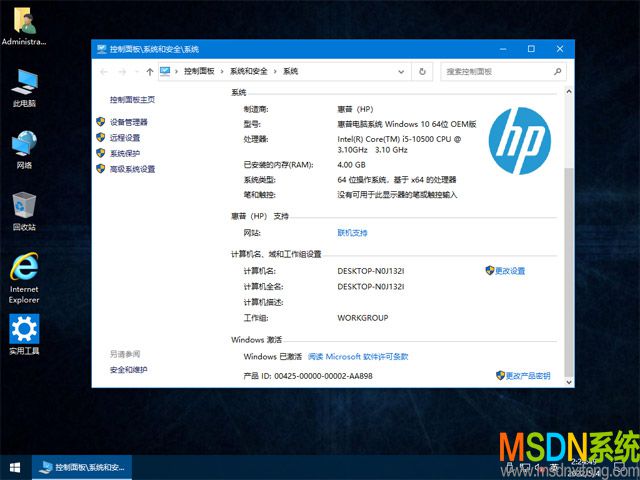Open 控制面板主页 link
The width and height of the screenshot is (640, 480).
(132, 100)
